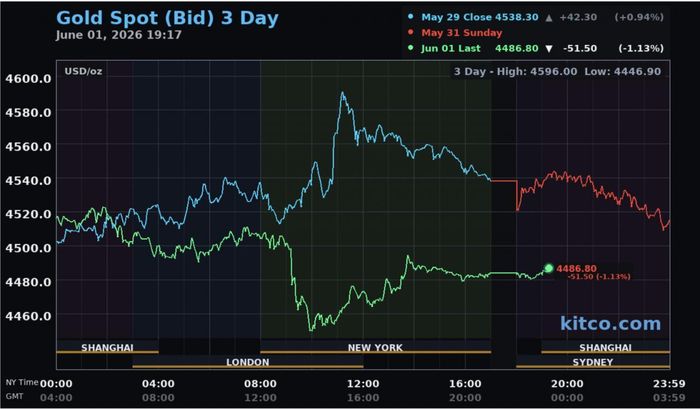Click the kitco.com watermark logo
Viewport: 700px width, 409px height.
610,323
